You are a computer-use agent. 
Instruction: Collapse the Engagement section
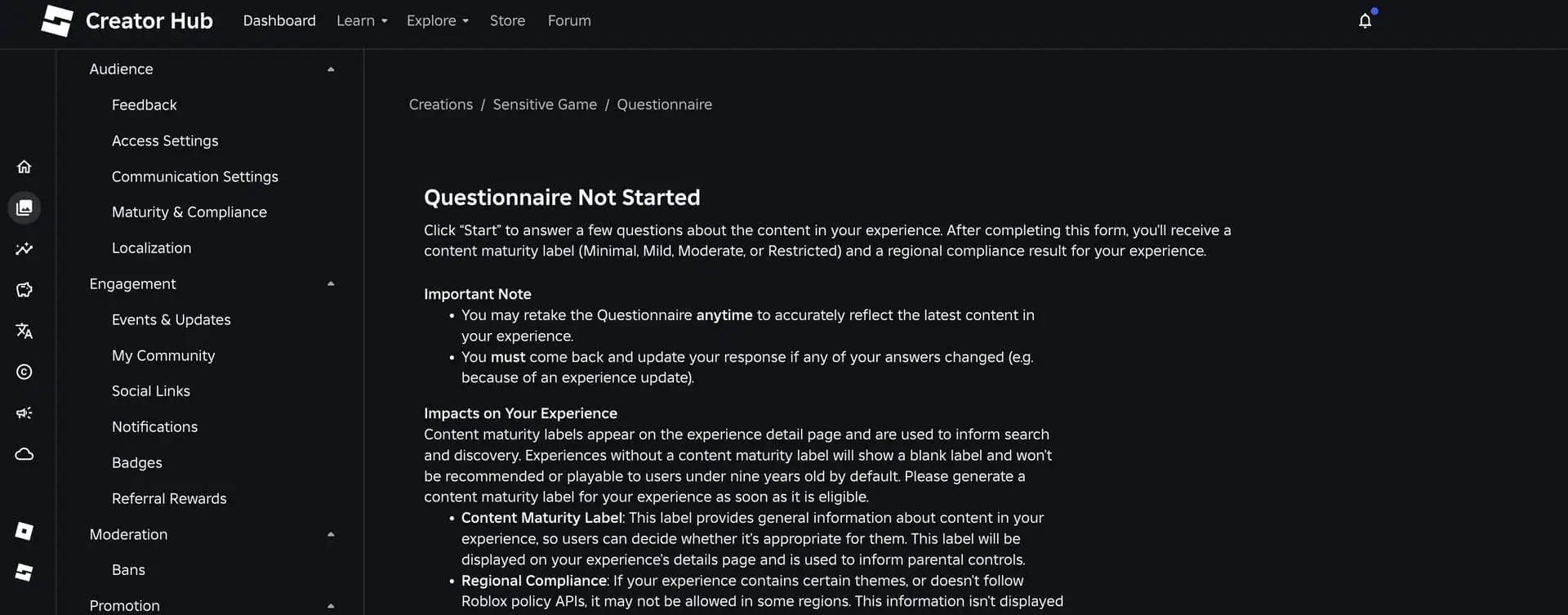331,284
